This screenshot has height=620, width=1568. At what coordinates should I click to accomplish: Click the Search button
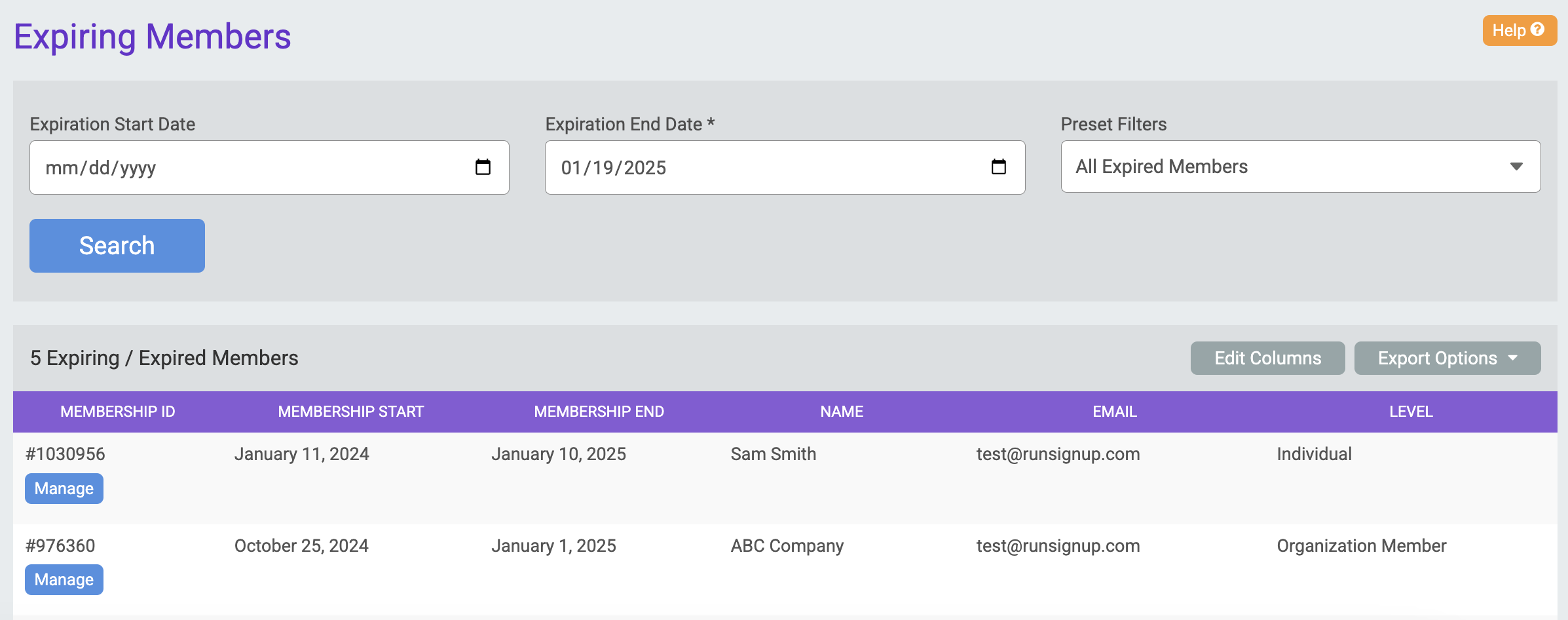pos(117,246)
